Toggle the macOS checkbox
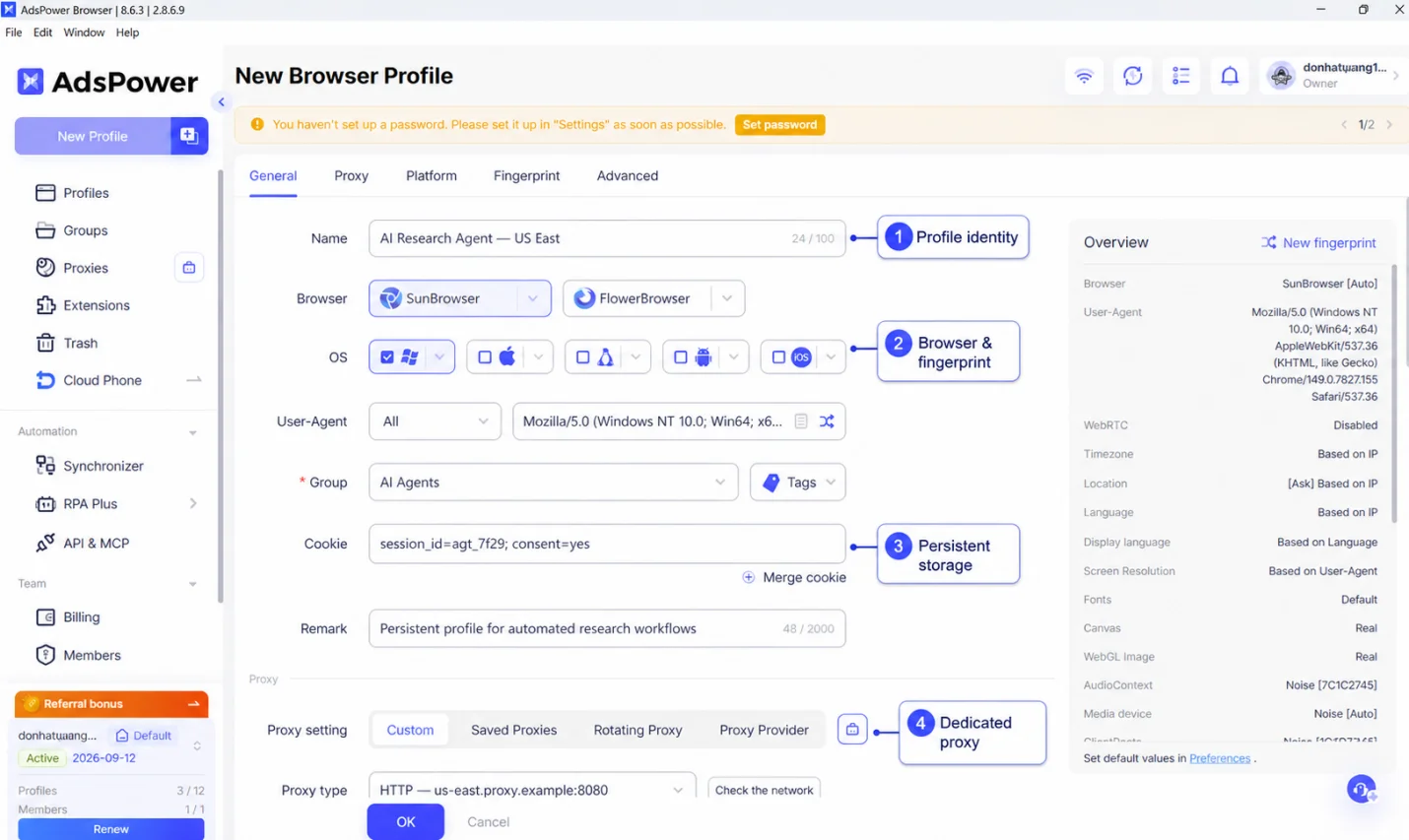Image resolution: width=1409 pixels, height=840 pixels. (485, 357)
